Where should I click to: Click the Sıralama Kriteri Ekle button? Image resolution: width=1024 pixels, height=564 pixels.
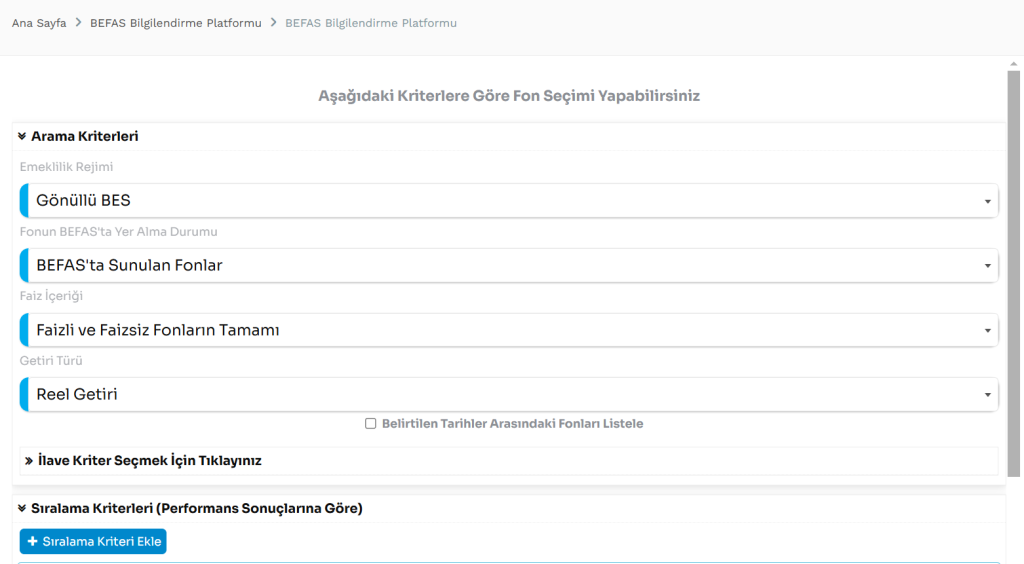(93, 541)
